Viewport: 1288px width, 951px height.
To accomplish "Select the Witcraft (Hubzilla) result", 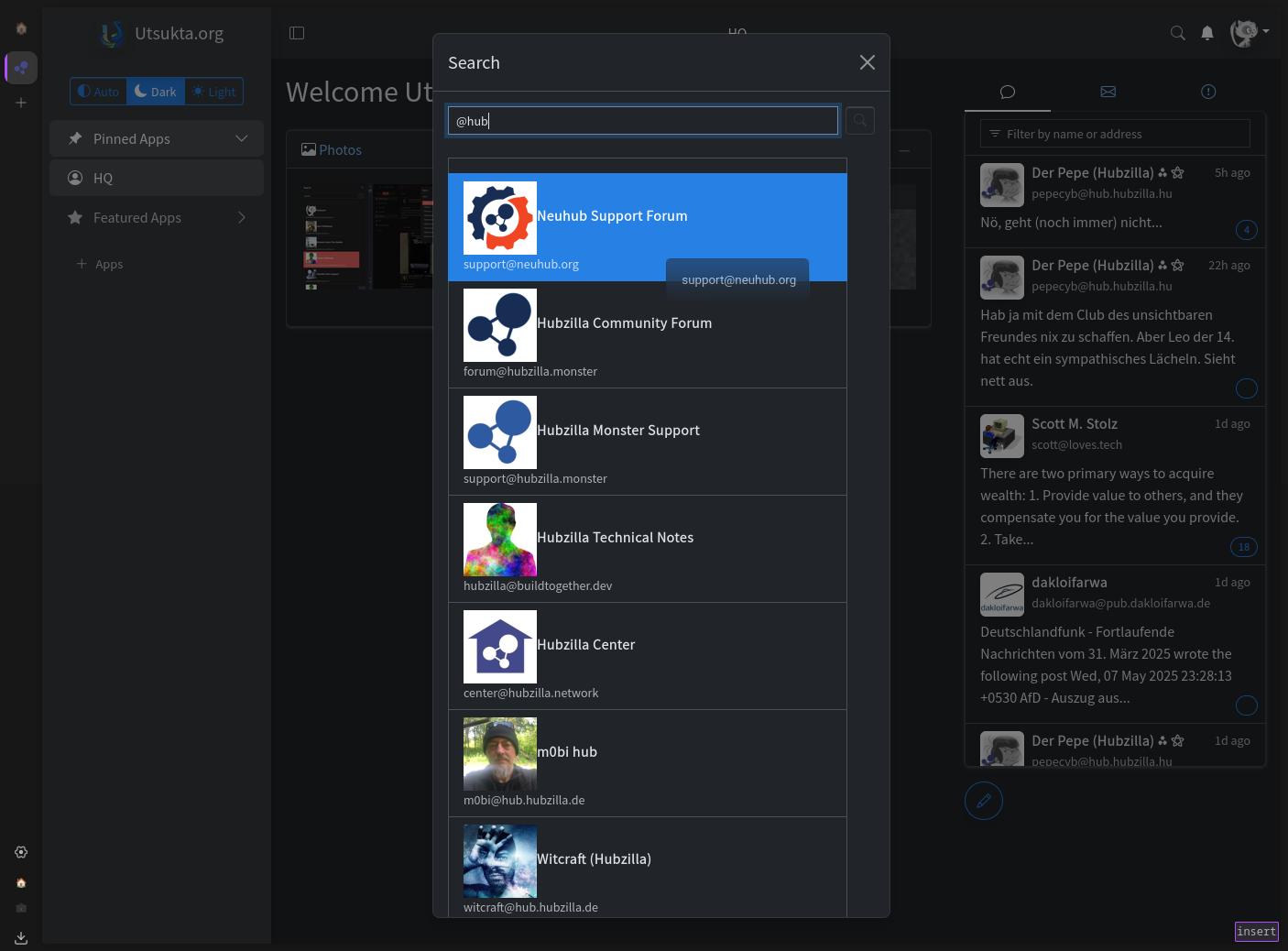I will click(x=648, y=867).
